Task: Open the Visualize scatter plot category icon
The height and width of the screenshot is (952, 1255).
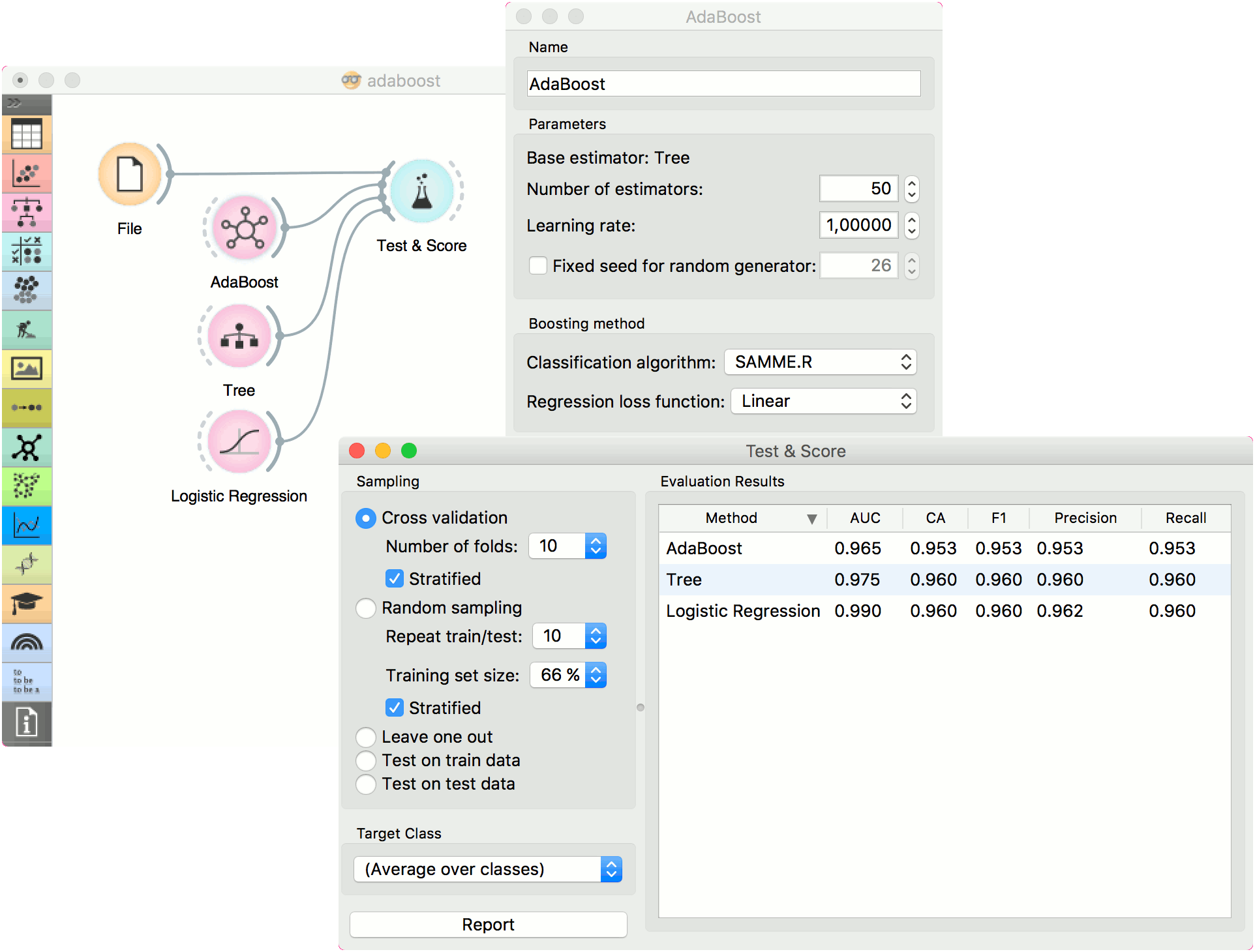Action: click(x=27, y=174)
